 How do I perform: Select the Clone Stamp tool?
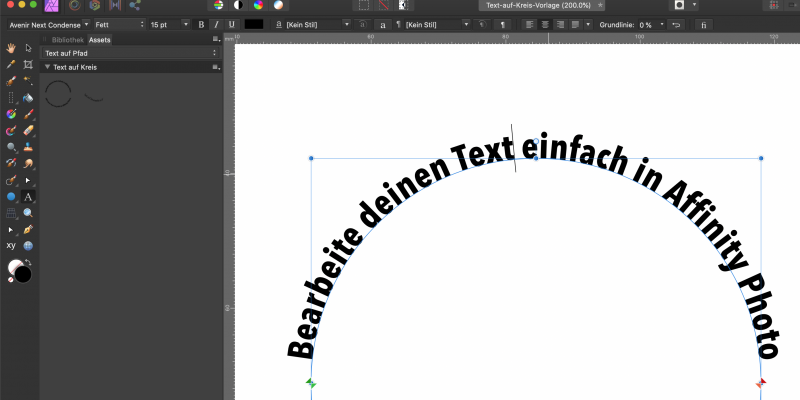coord(28,147)
